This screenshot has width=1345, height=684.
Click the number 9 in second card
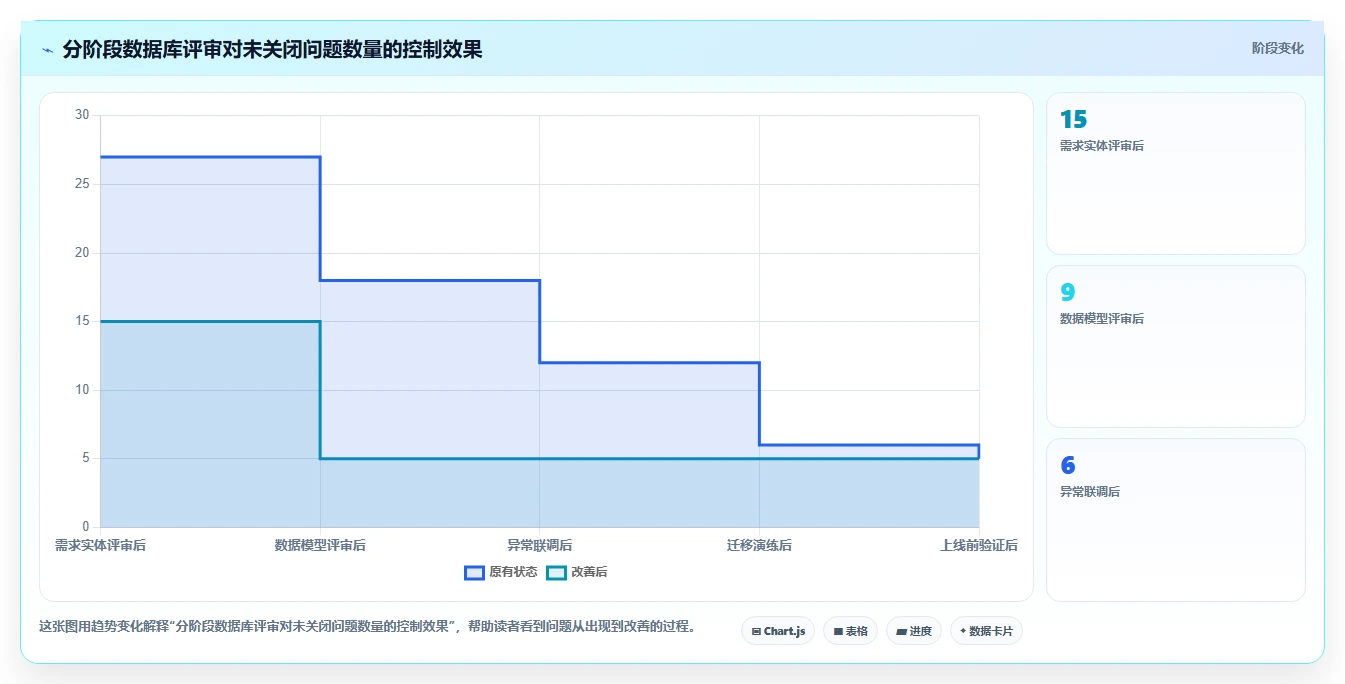(1067, 292)
